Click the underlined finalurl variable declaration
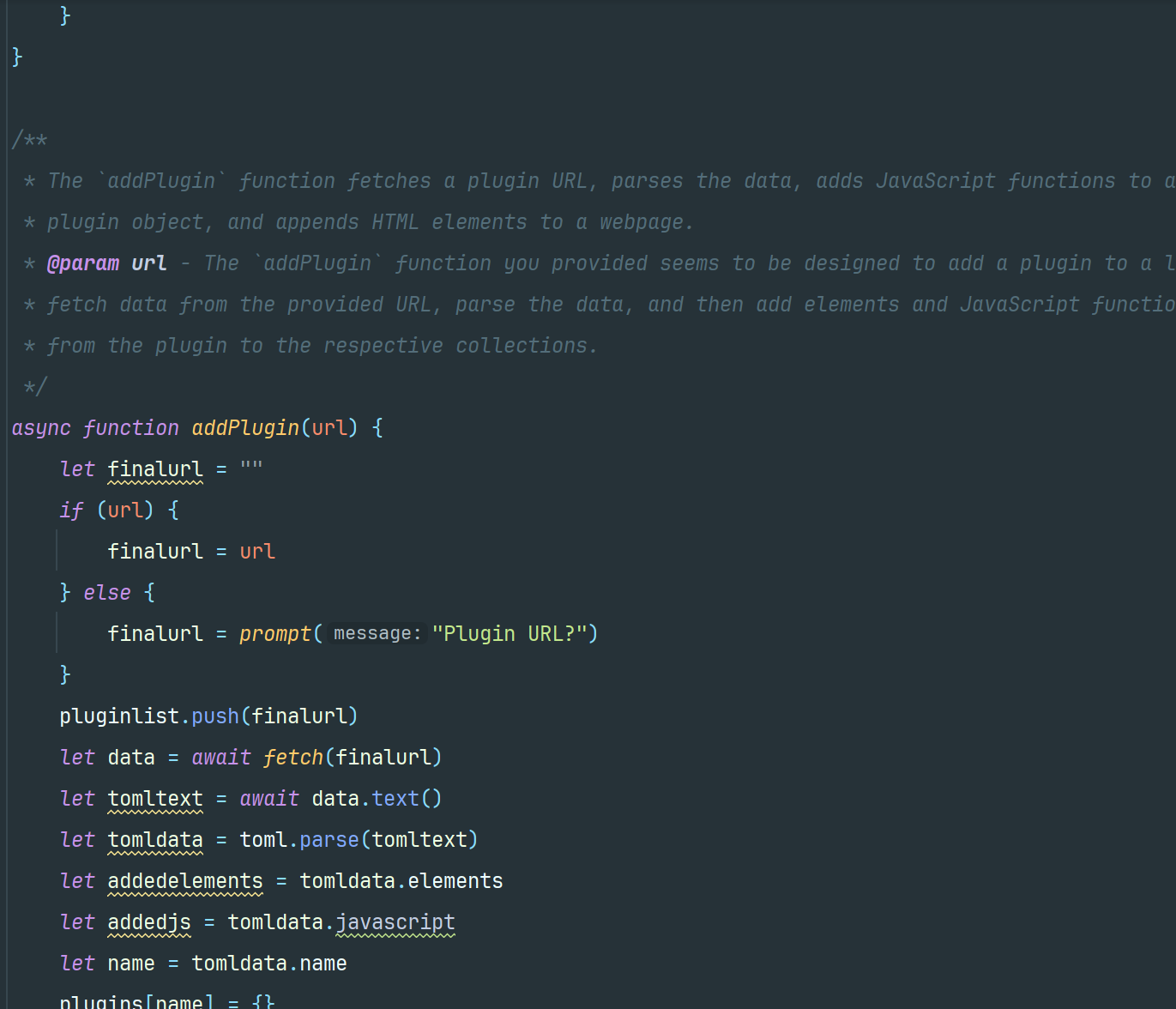1176x1009 pixels. click(x=155, y=468)
